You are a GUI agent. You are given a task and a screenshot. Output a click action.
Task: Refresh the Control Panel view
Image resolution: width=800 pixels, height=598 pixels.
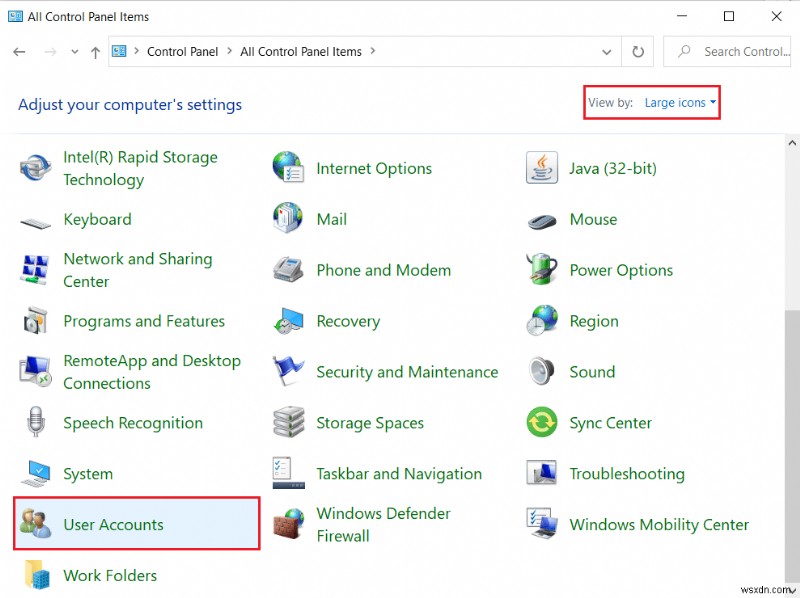[x=638, y=51]
